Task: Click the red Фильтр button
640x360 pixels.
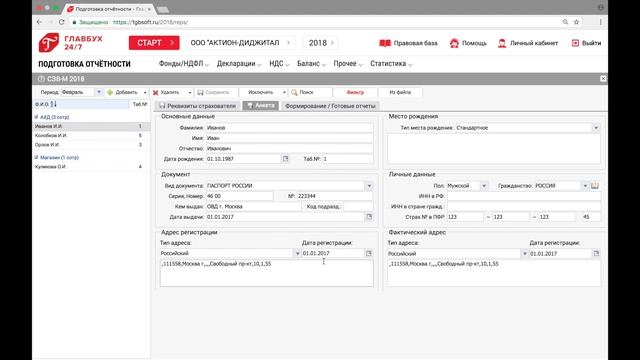Action: point(355,93)
